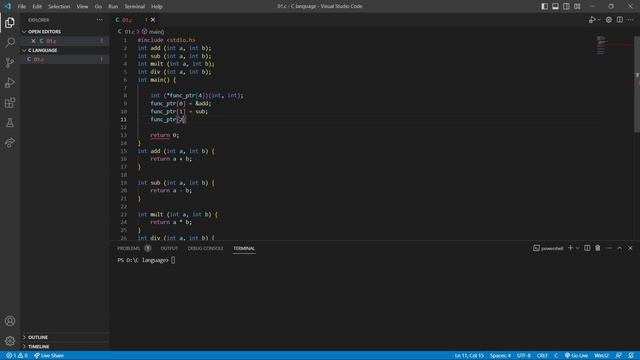Kill the terminal with trash icon
The image size is (640, 360).
(x=598, y=248)
